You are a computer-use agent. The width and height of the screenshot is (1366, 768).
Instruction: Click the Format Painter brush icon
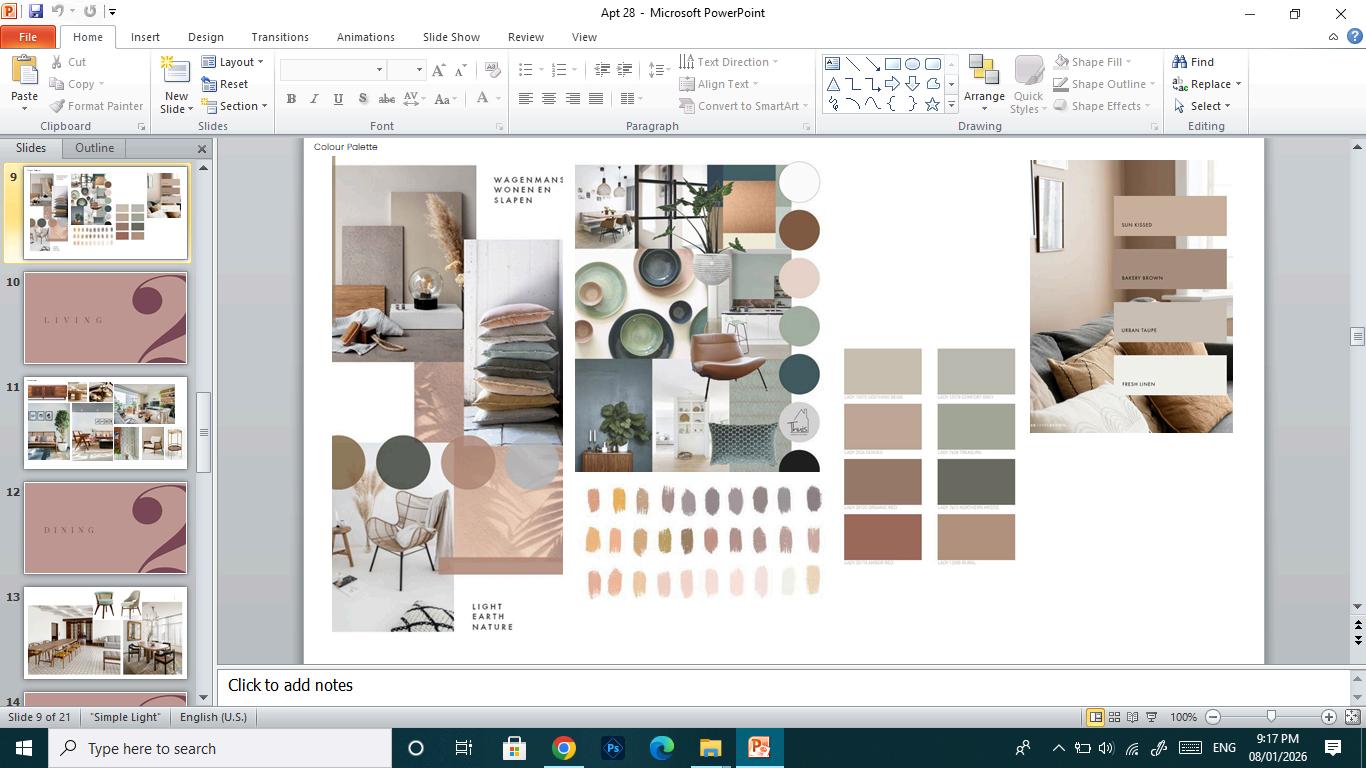[58, 106]
